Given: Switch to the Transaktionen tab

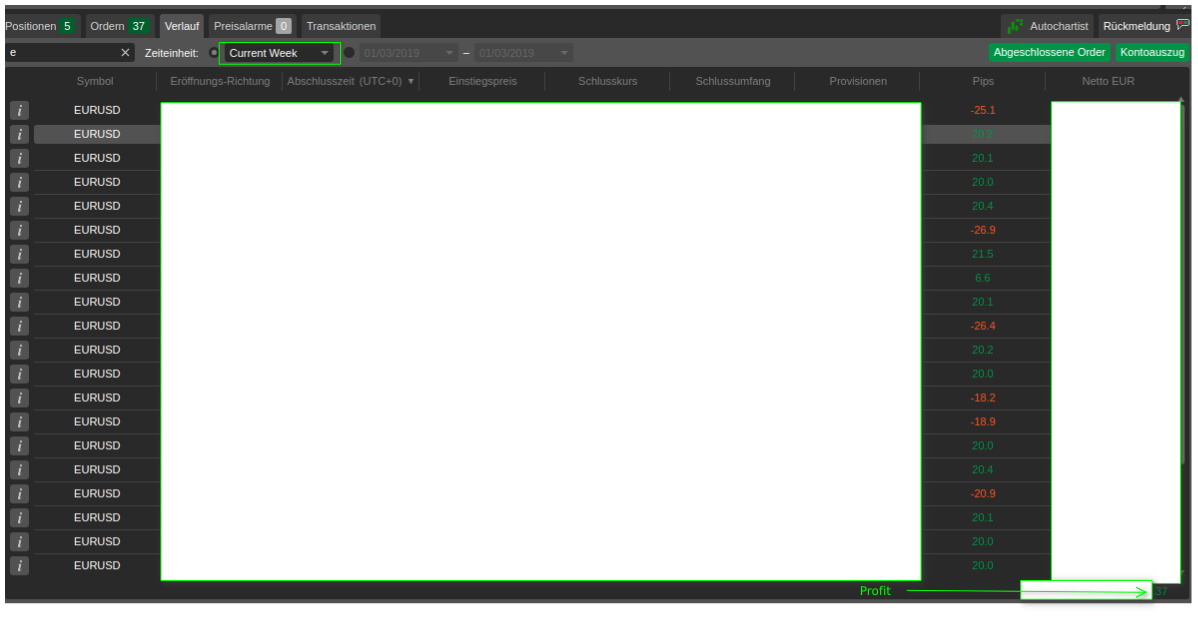Looking at the screenshot, I should [x=341, y=26].
